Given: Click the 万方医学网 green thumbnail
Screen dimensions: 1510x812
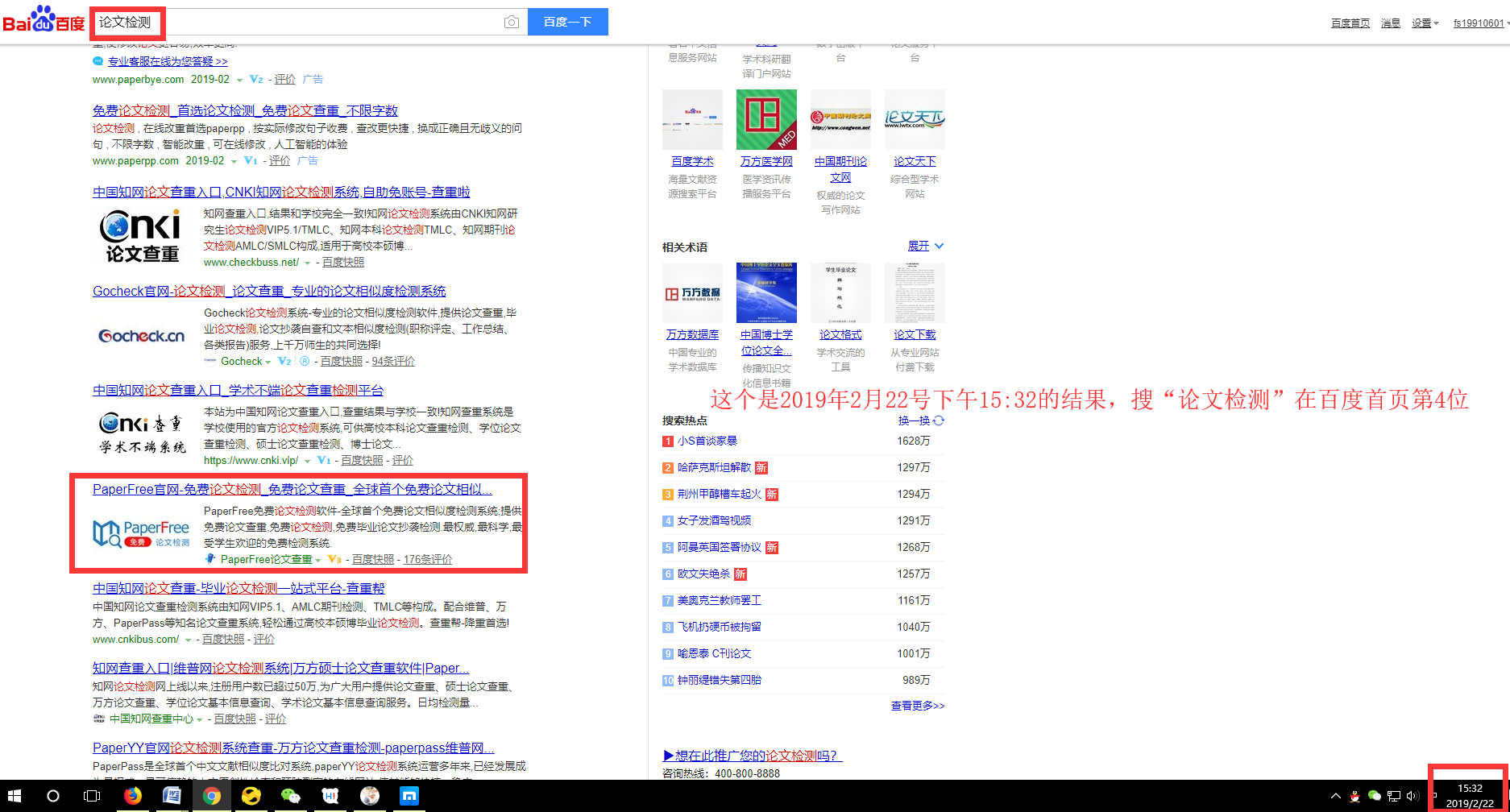Looking at the screenshot, I should click(766, 119).
